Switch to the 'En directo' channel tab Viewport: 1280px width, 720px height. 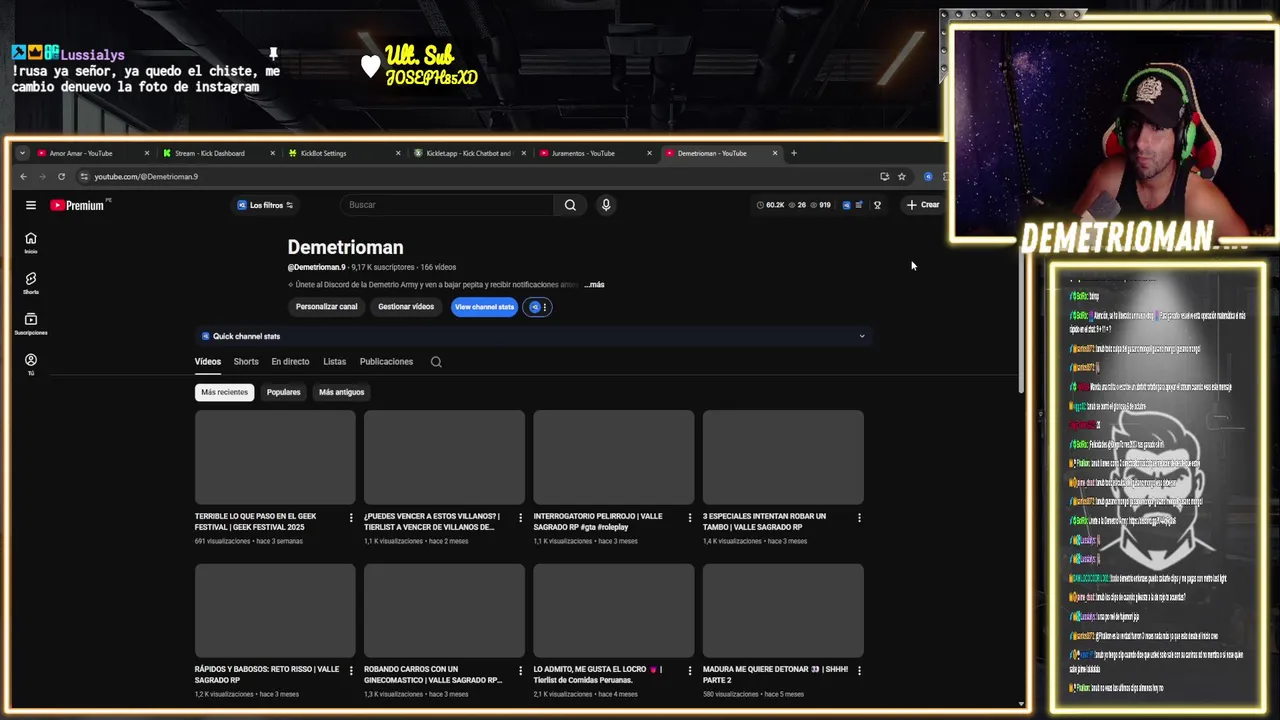pyautogui.click(x=290, y=362)
